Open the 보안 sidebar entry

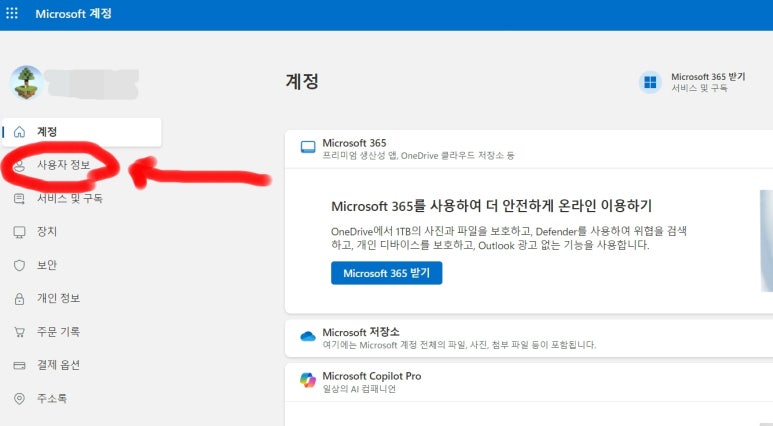pos(47,265)
